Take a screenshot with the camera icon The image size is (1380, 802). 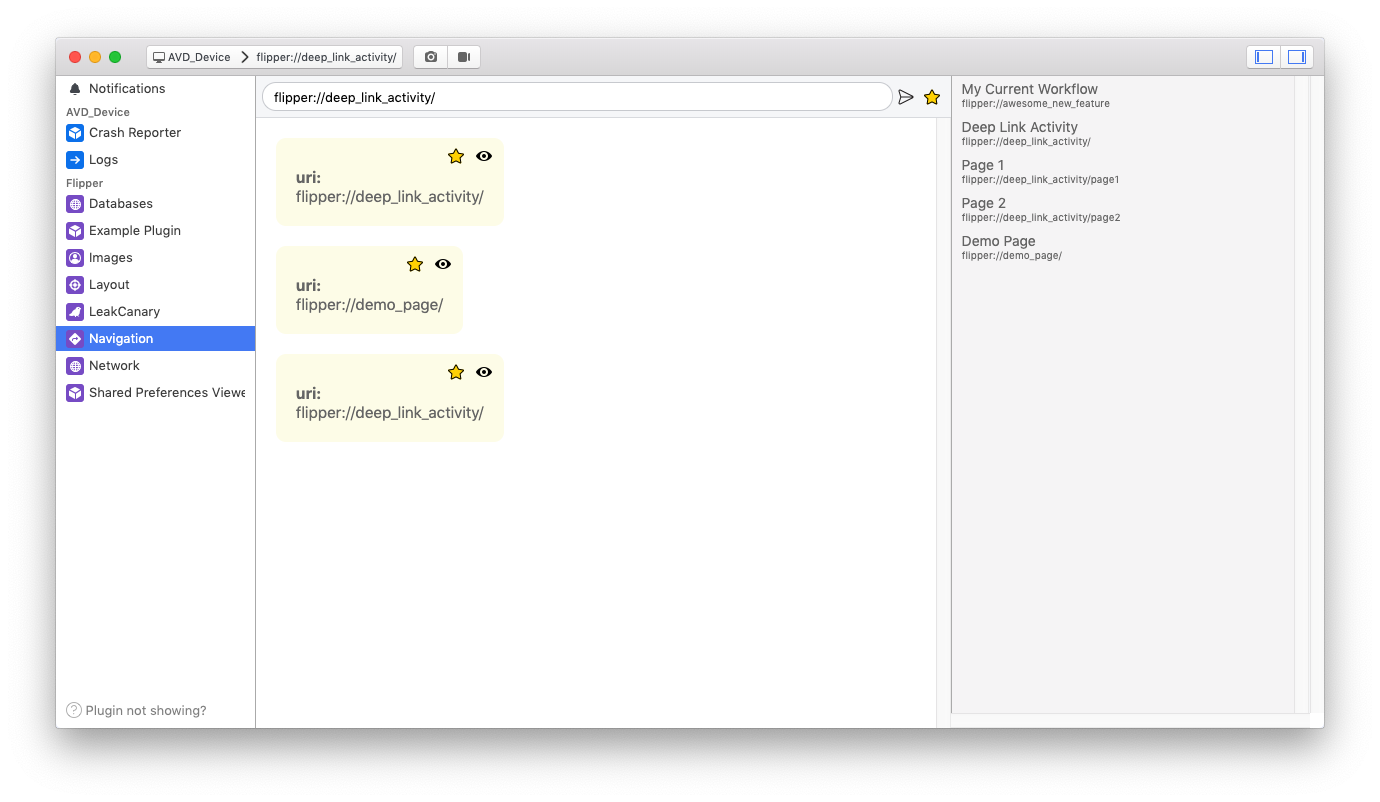[x=430, y=57]
